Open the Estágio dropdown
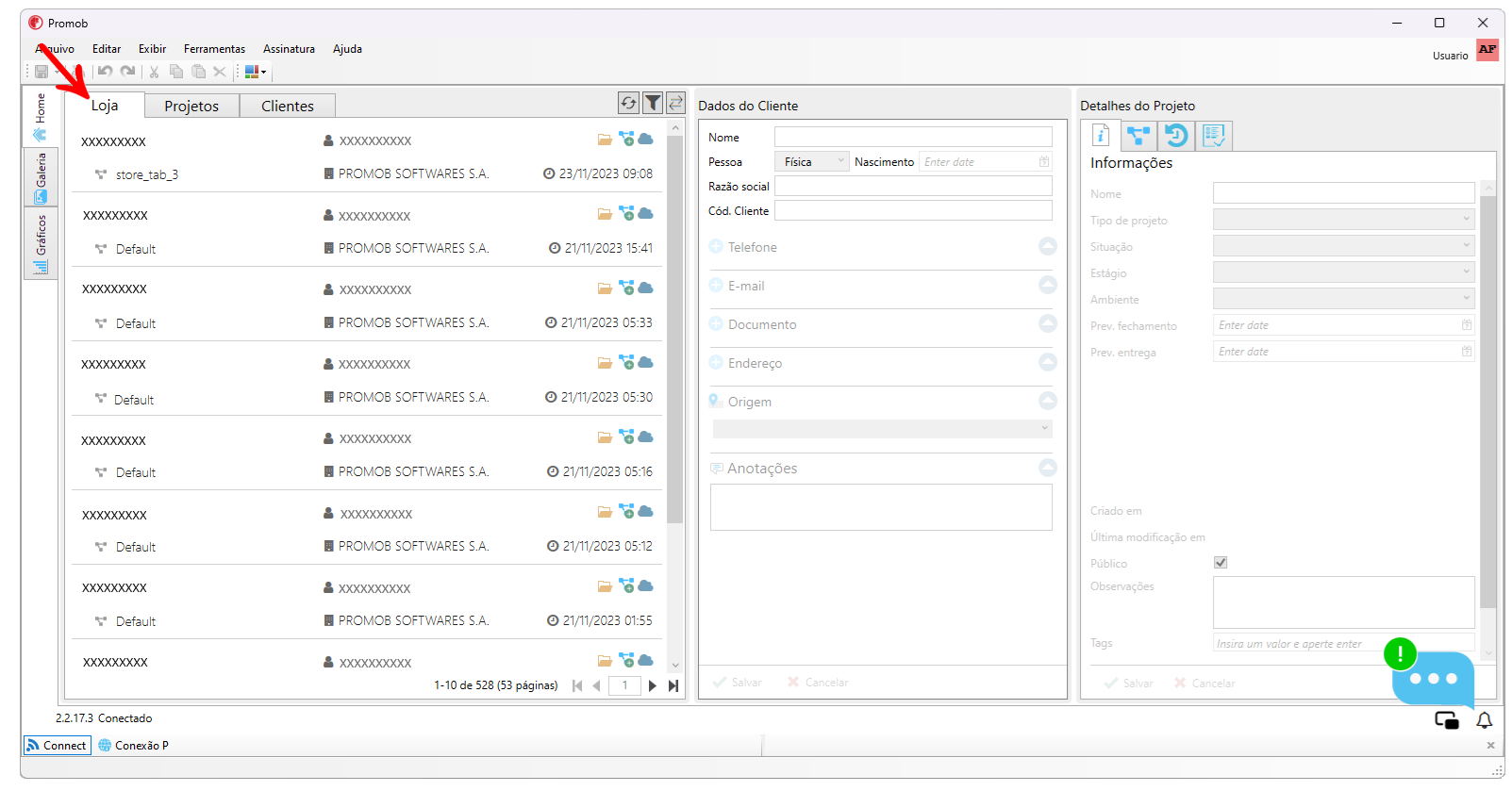The width and height of the screenshot is (1512, 791). pos(1343,272)
